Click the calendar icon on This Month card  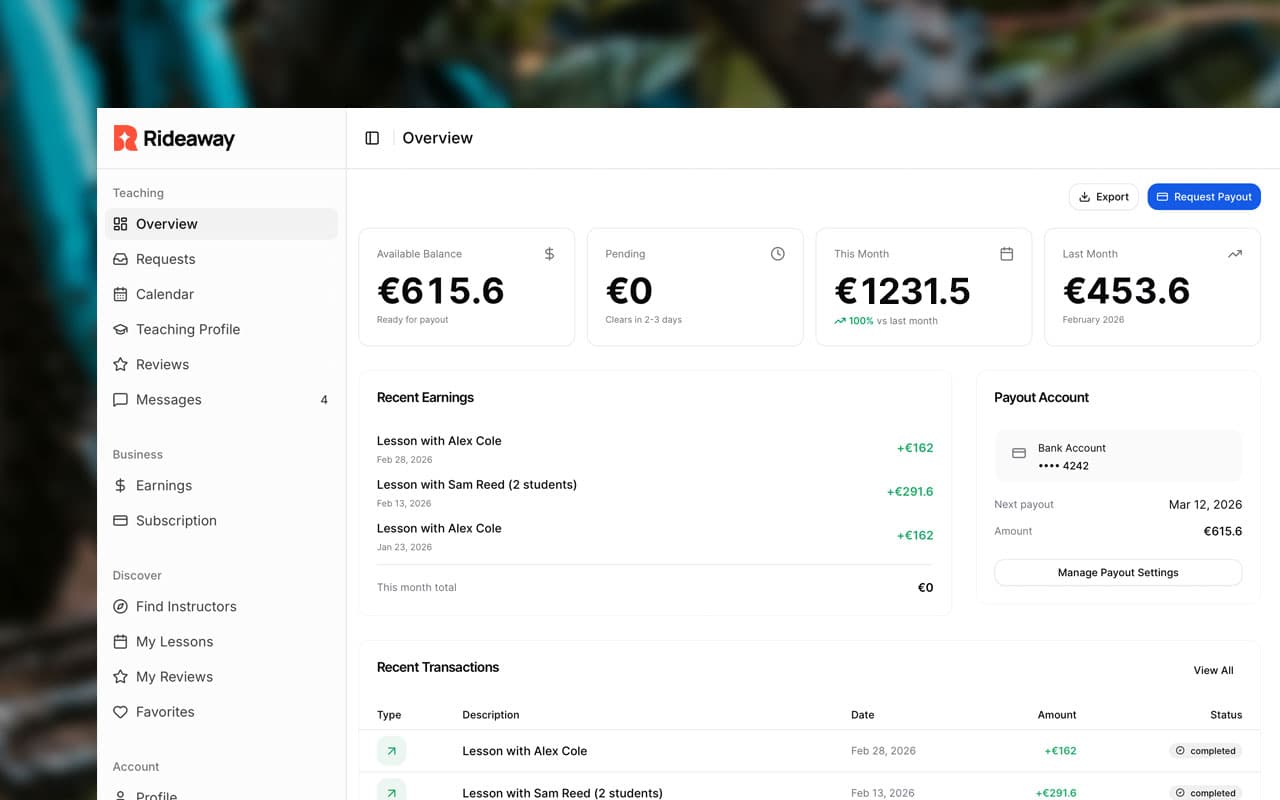pos(1006,253)
